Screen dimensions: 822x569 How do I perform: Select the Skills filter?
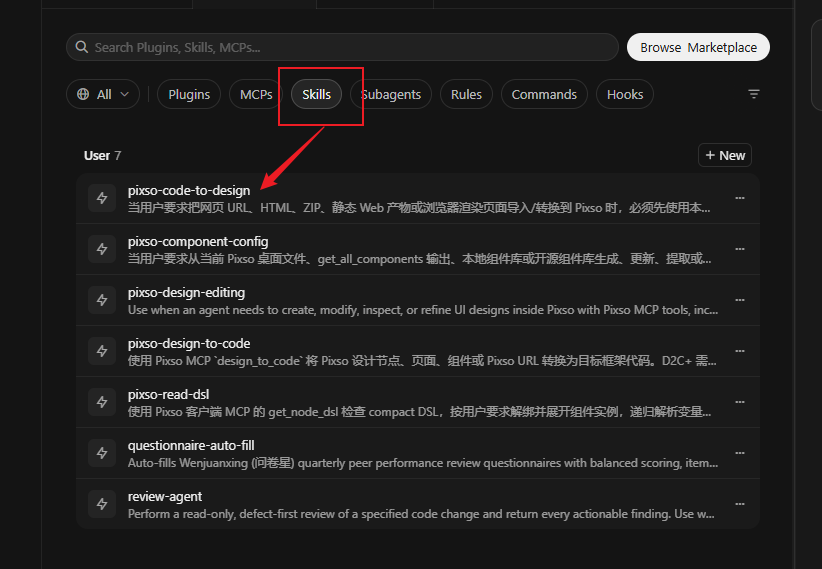click(x=316, y=94)
